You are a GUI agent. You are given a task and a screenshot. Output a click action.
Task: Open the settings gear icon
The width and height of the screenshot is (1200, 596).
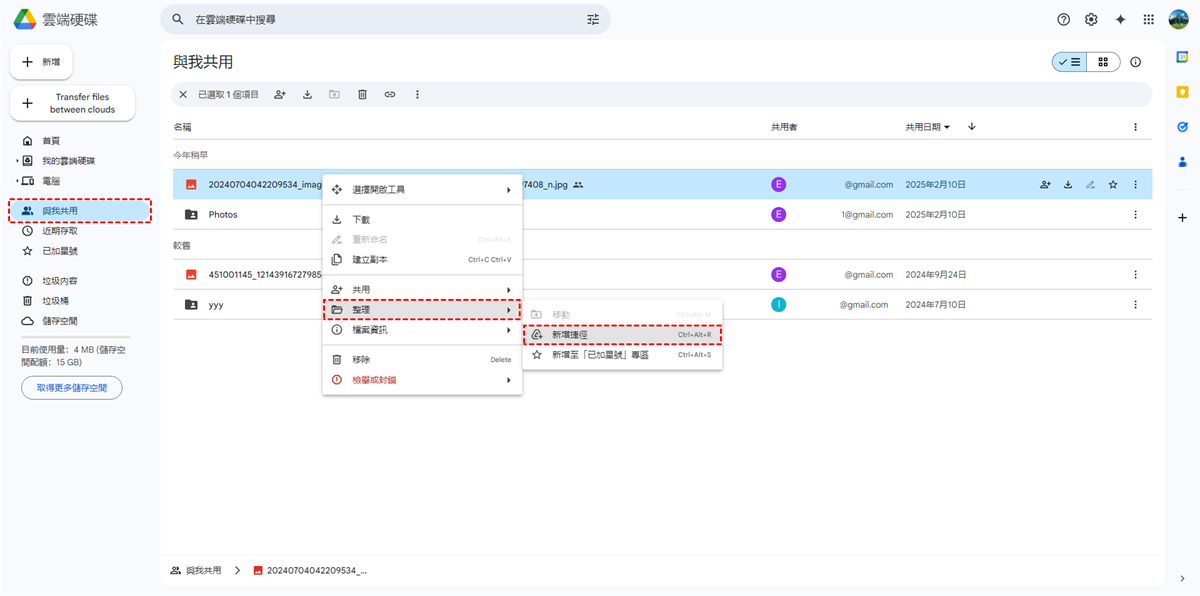tap(1091, 19)
